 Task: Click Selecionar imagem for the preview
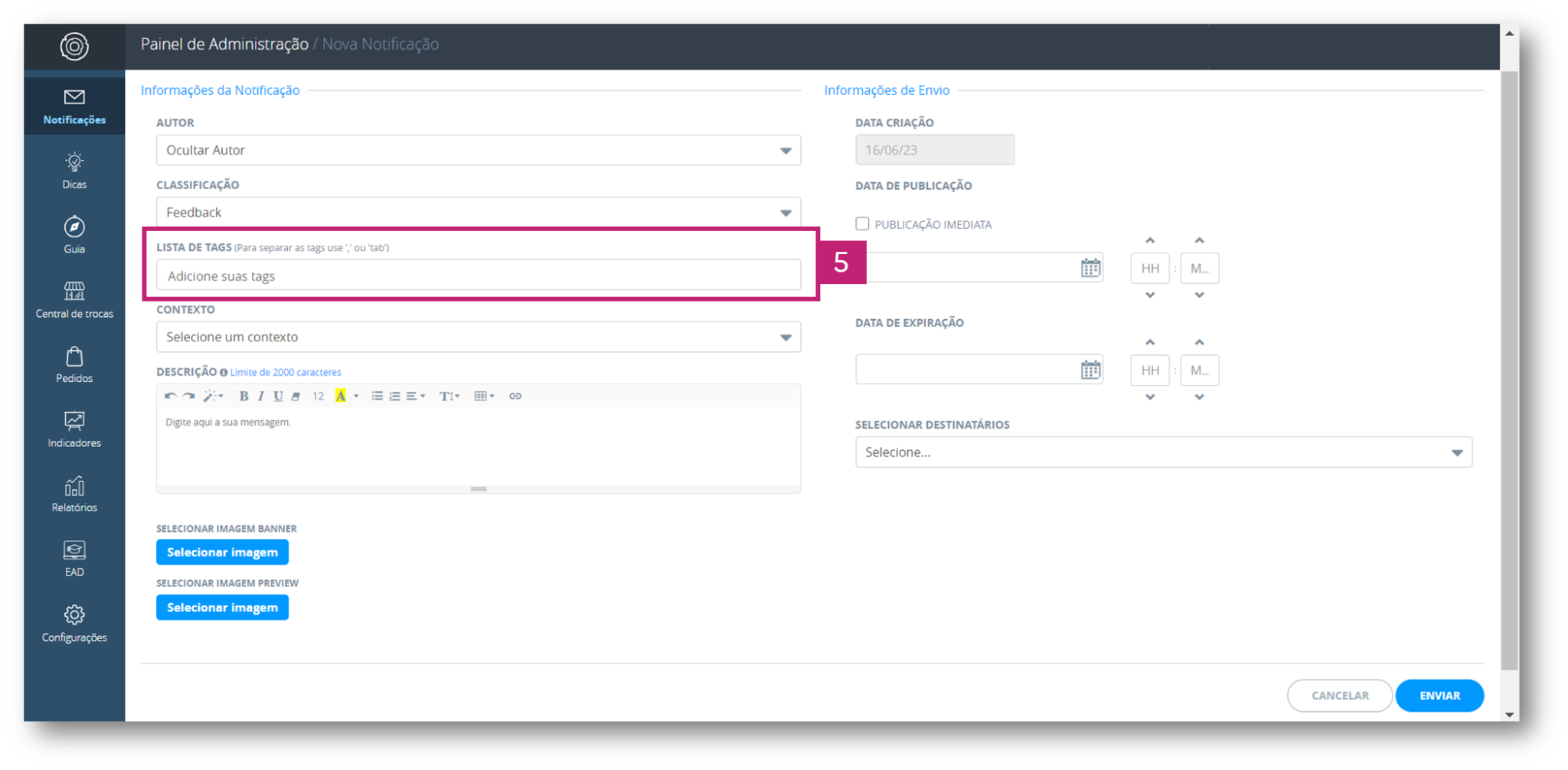[x=222, y=607]
